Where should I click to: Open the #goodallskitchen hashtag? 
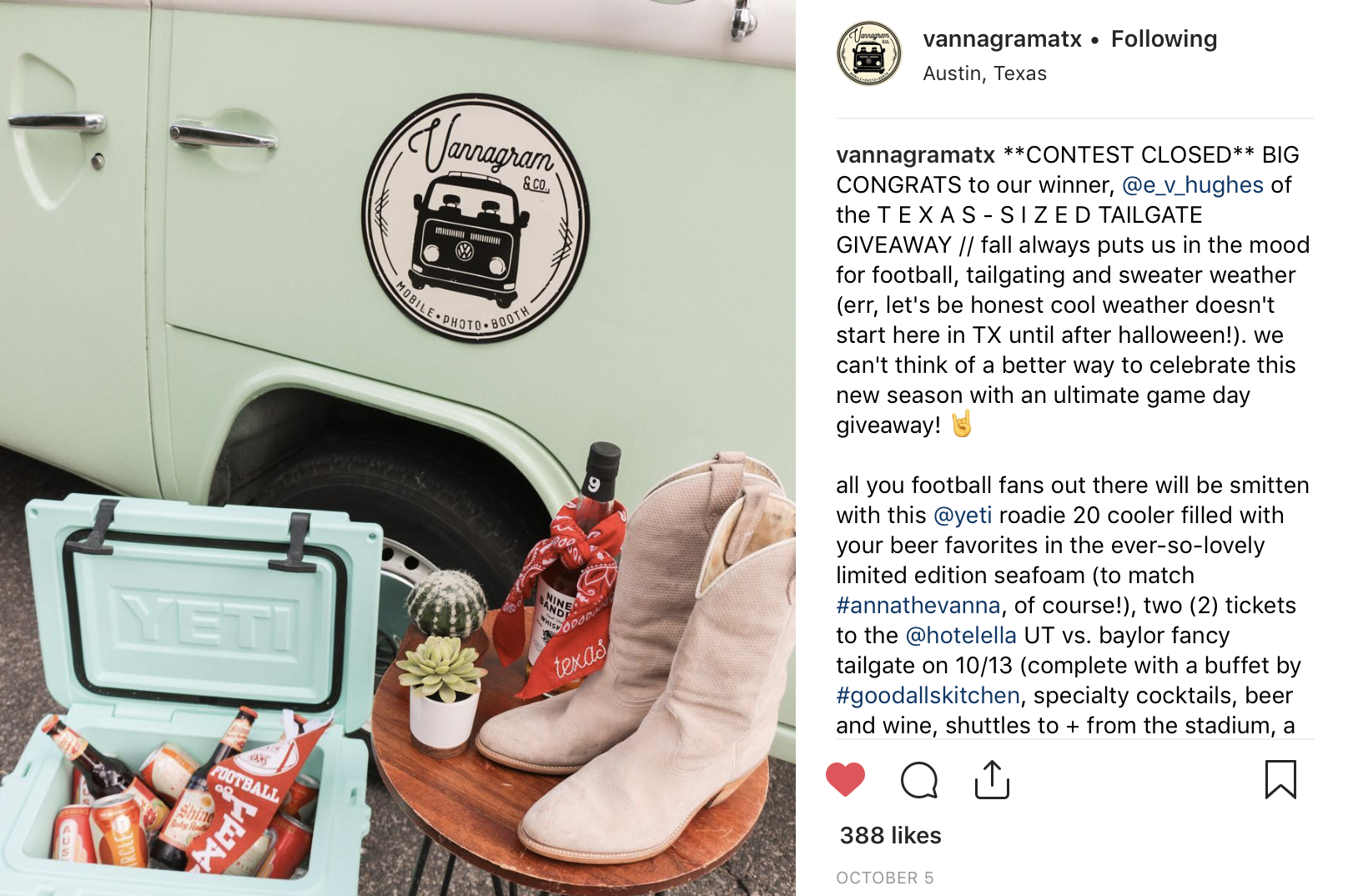[x=928, y=696]
